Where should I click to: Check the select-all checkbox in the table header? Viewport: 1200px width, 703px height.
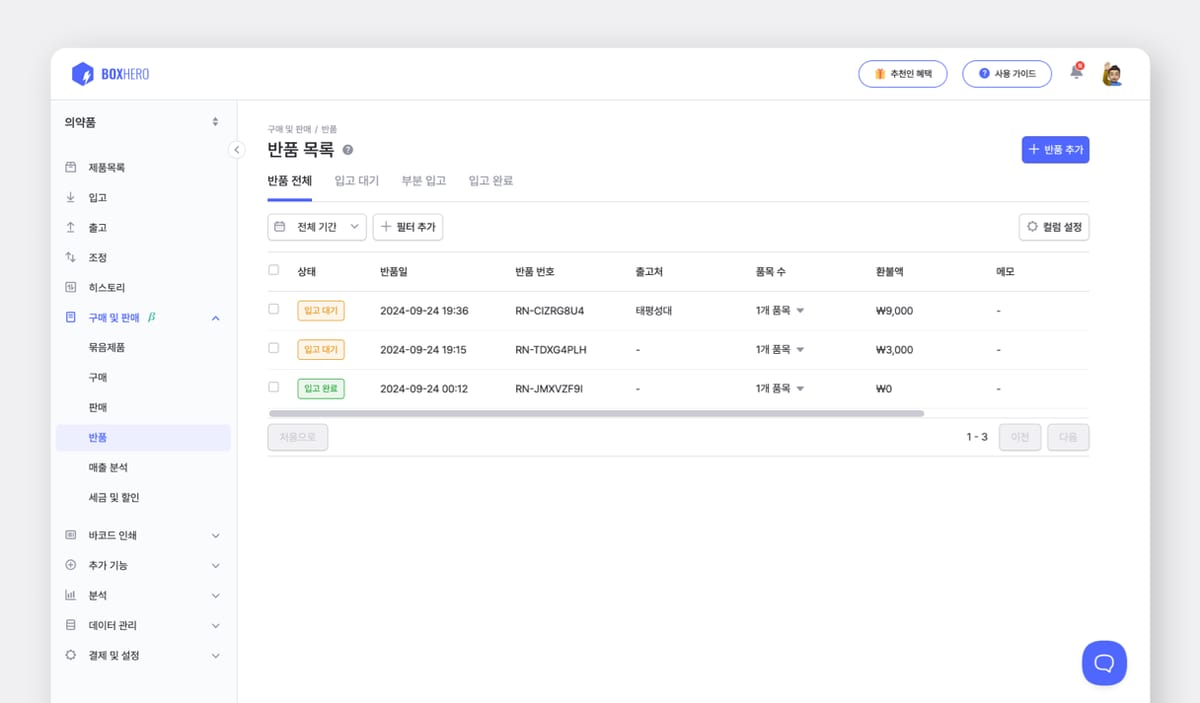pyautogui.click(x=273, y=271)
